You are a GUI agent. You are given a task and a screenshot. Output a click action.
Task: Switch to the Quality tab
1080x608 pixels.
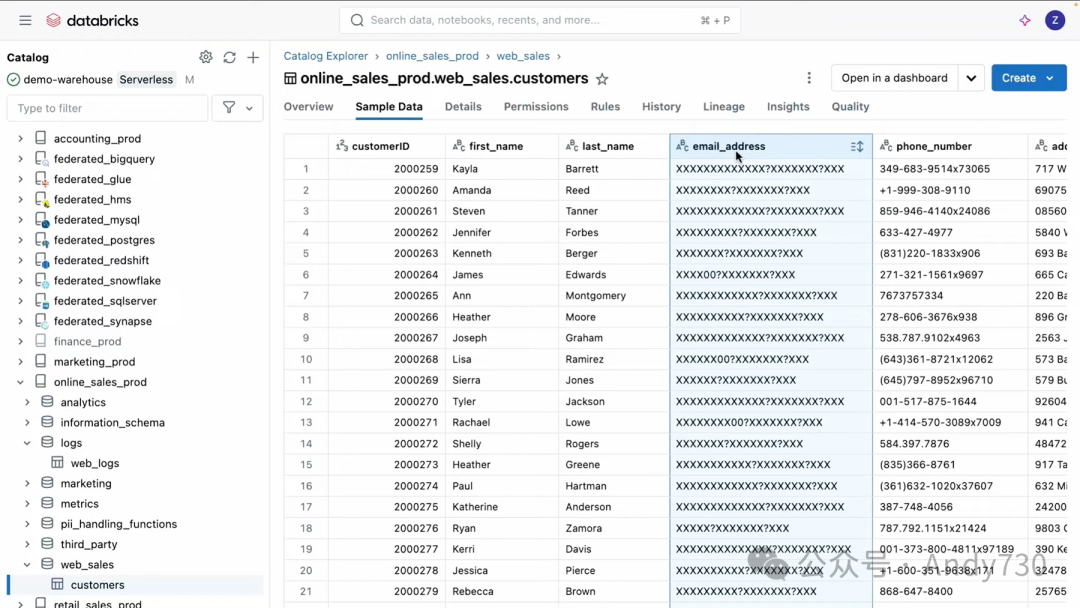(850, 107)
